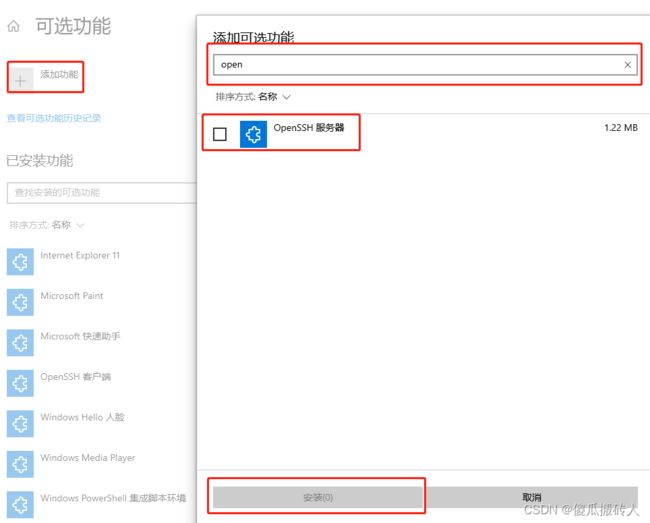Viewport: 650px width, 523px height.
Task: Open the 查看可选功能历史记录 link
Action: [53, 118]
